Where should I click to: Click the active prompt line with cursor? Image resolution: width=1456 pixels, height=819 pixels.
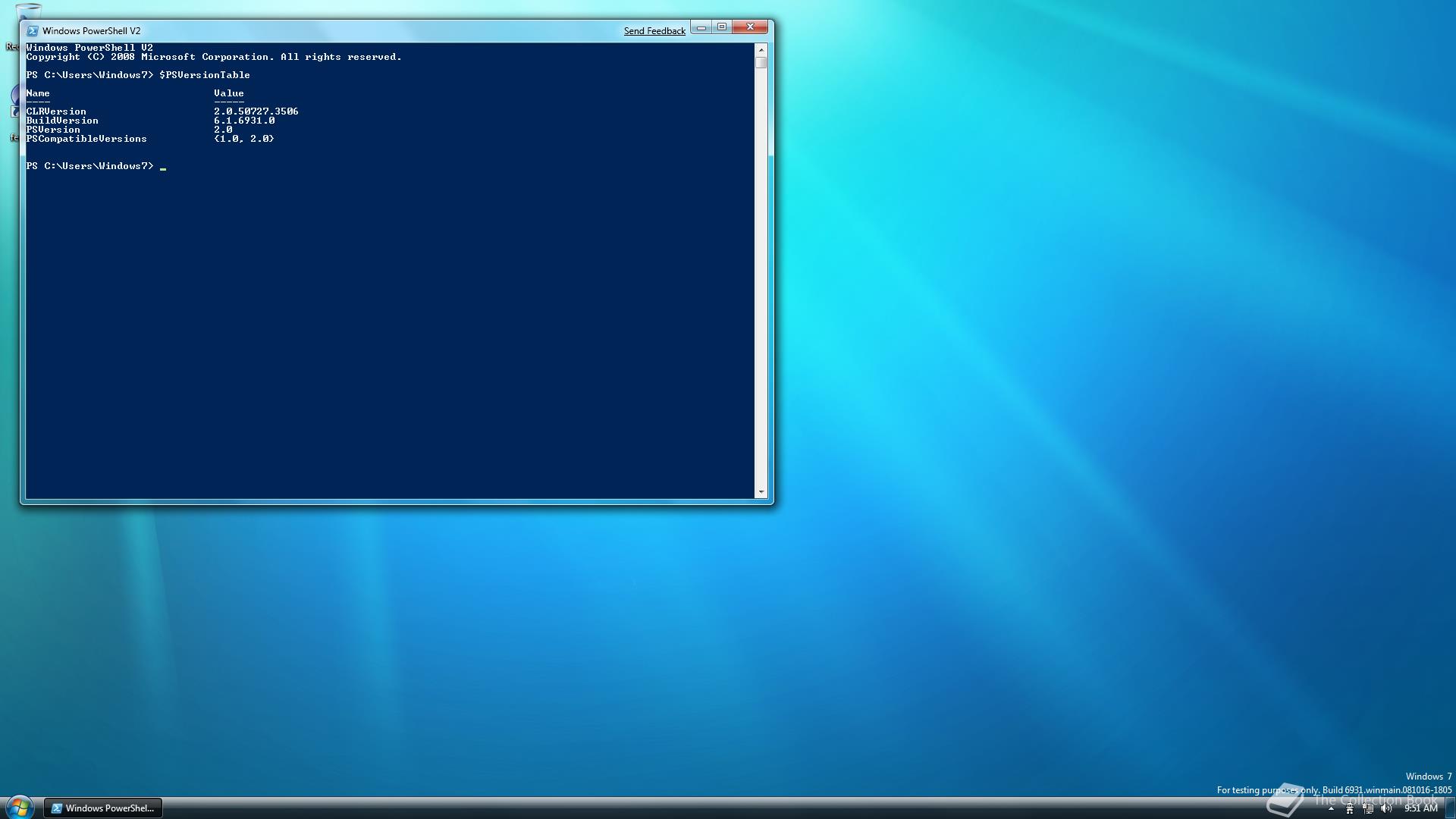point(96,166)
